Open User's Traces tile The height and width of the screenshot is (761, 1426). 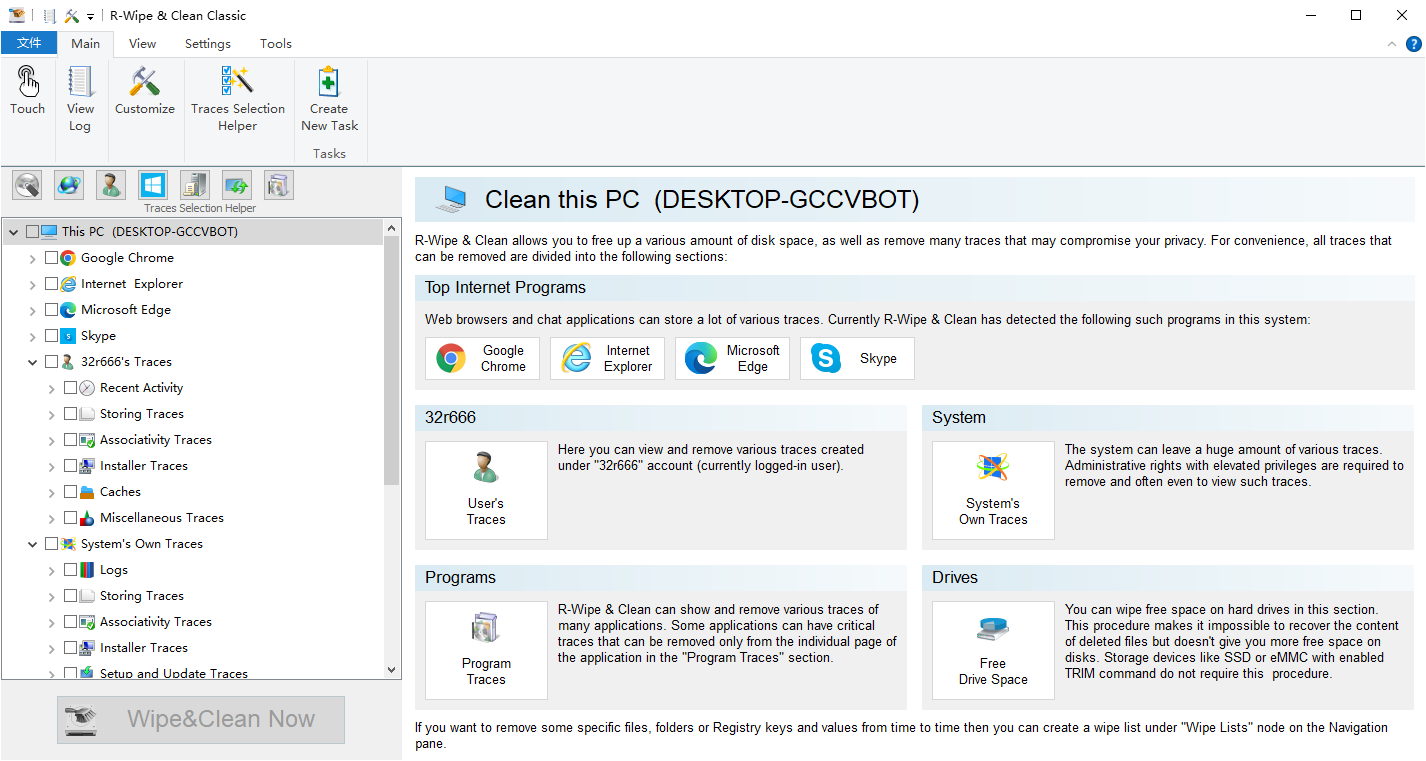pyautogui.click(x=486, y=490)
